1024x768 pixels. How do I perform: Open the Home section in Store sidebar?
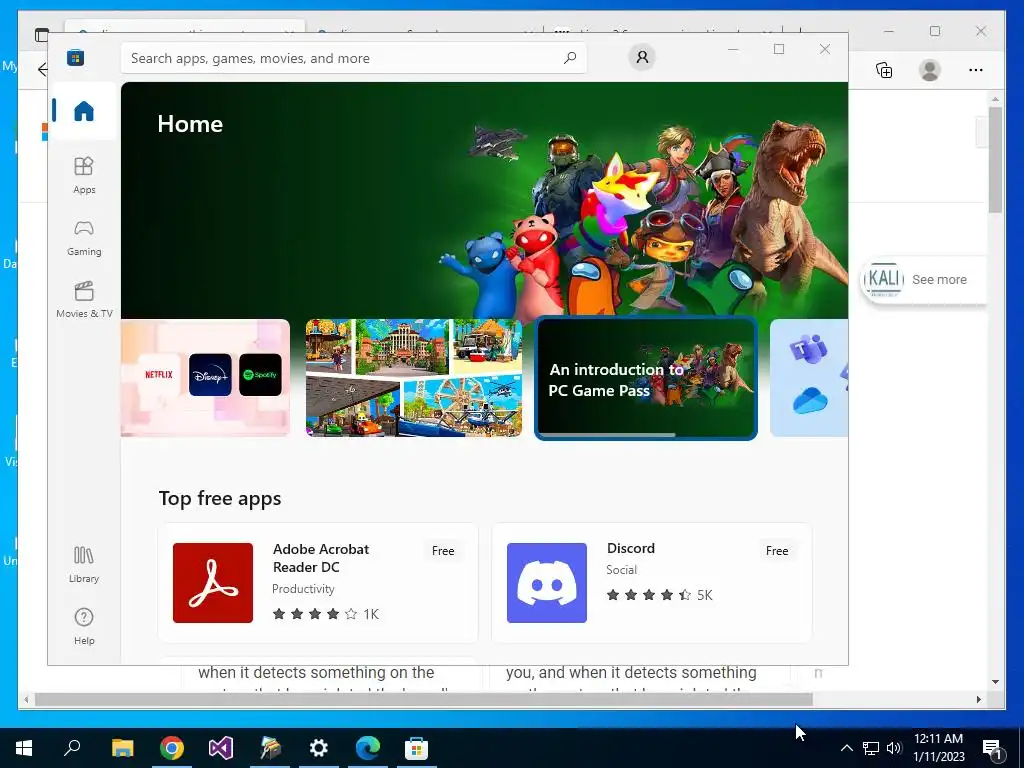coord(84,111)
